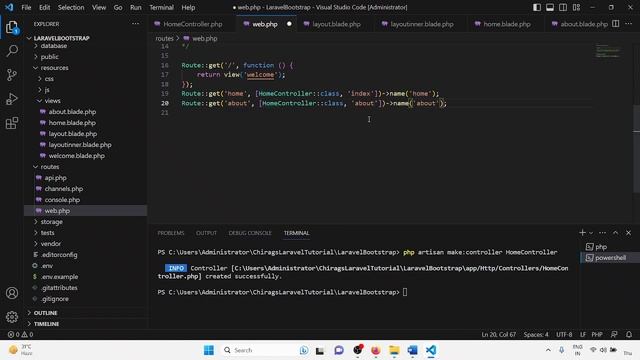640x360 pixels.
Task: Add a new terminal with plus icon
Action: click(582, 233)
